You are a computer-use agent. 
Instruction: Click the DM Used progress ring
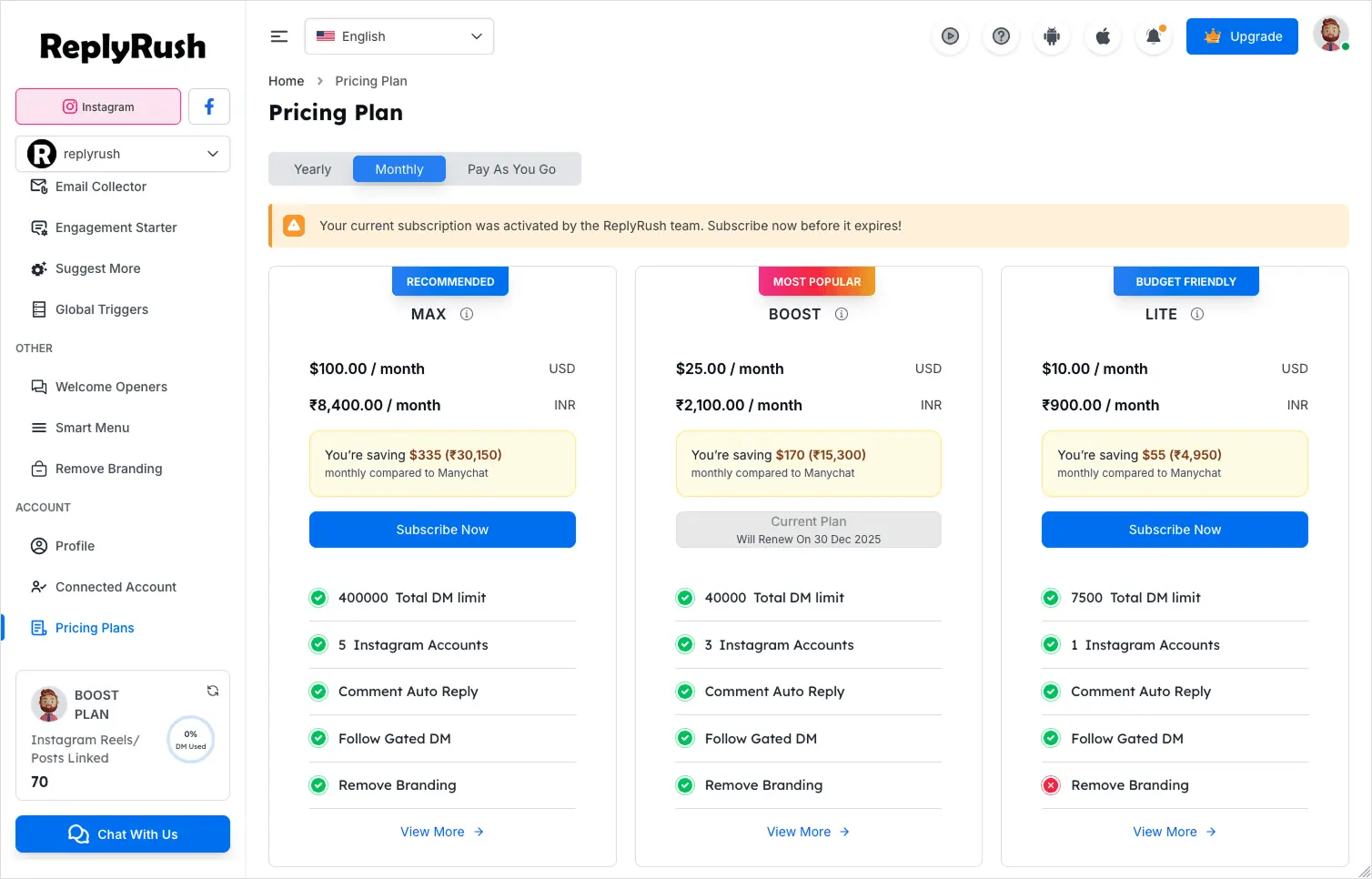pyautogui.click(x=191, y=739)
